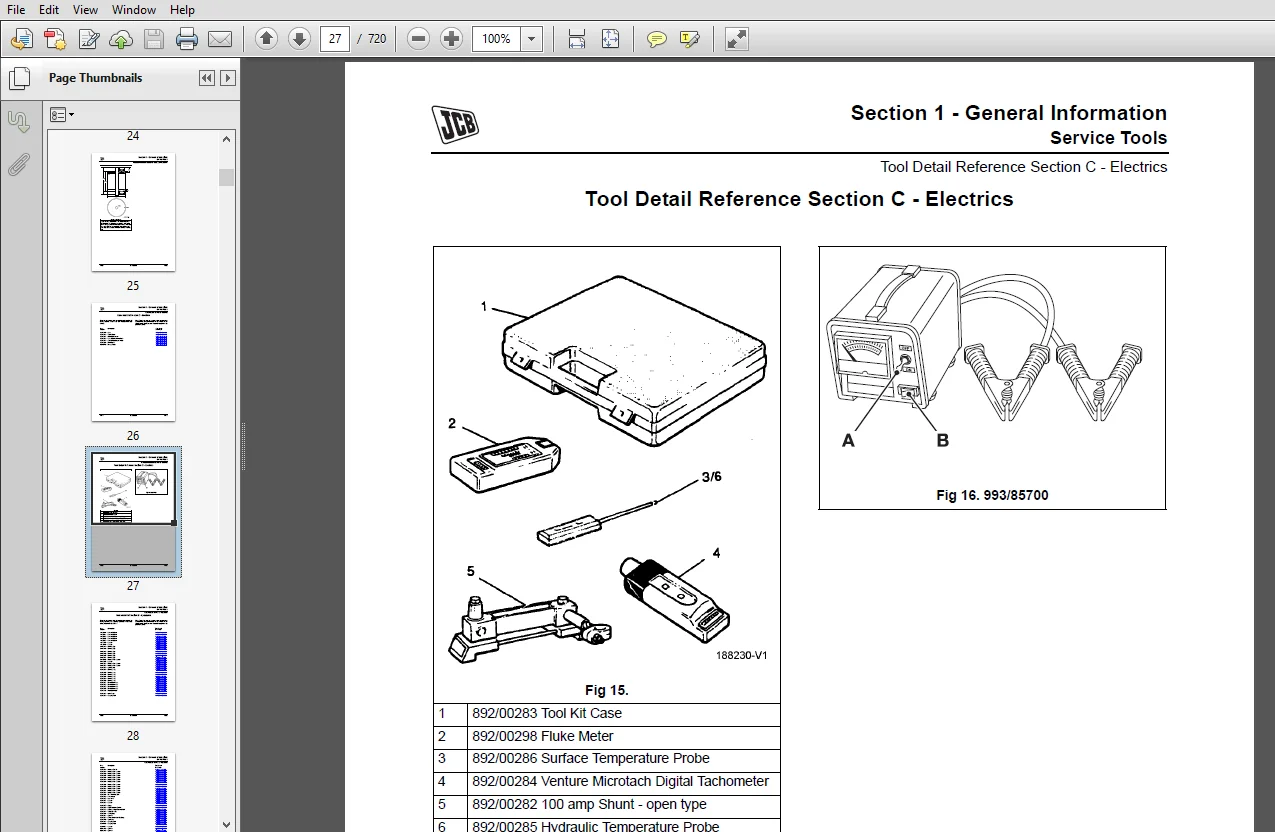1275x832 pixels.
Task: Click the 'Fig 15.' caption
Action: 607,690
